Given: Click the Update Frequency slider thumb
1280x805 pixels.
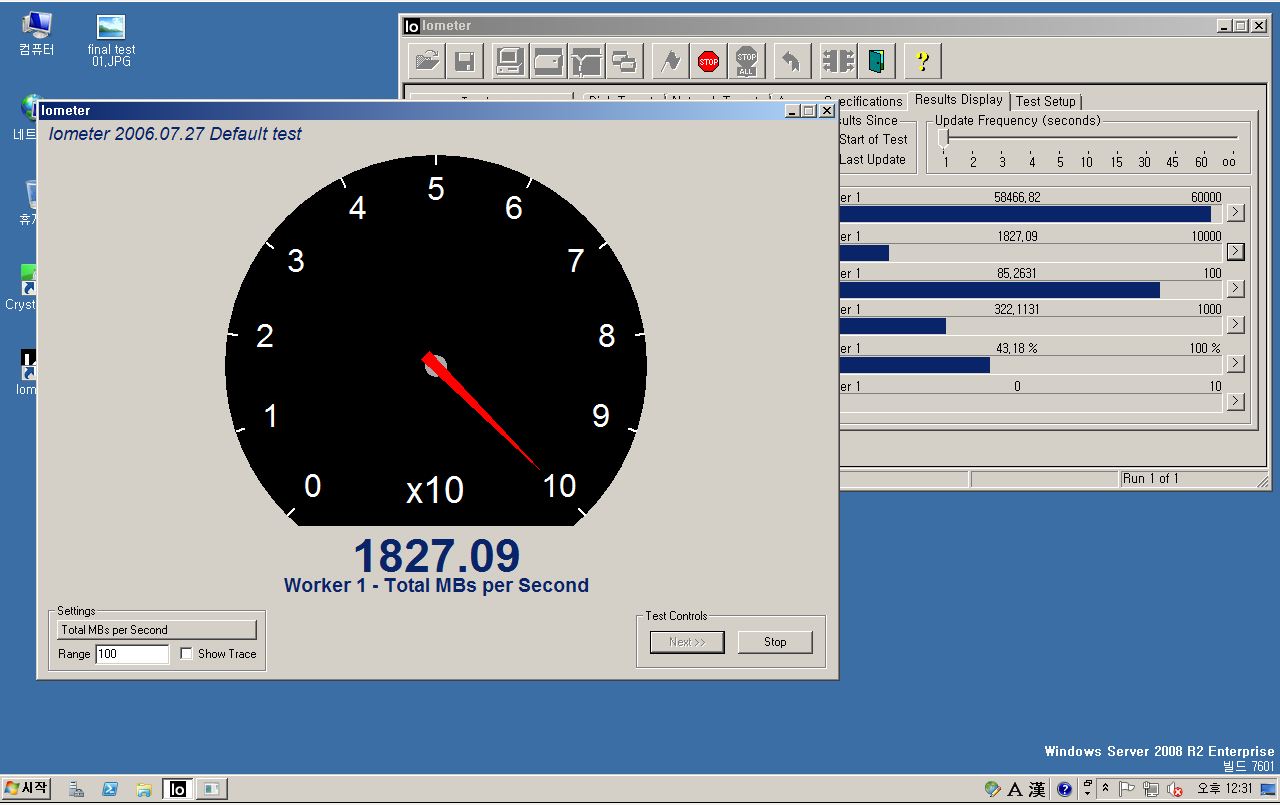Looking at the screenshot, I should [x=943, y=139].
